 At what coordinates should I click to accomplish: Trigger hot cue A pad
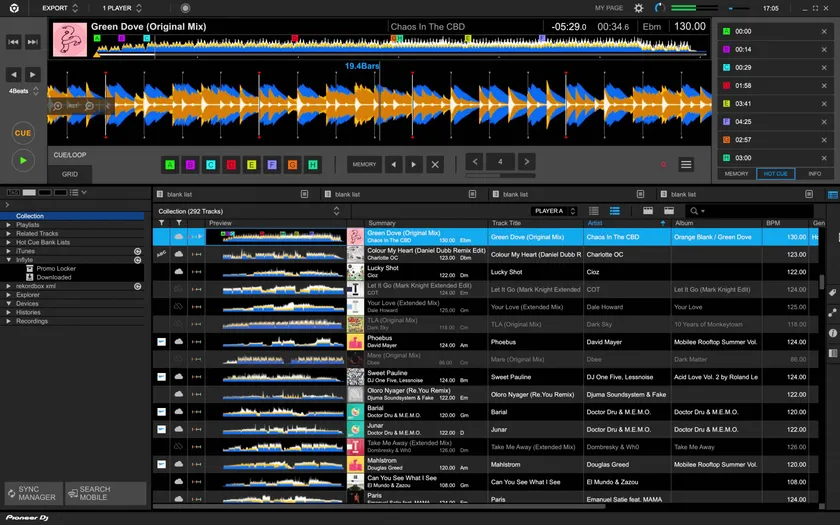coord(170,165)
